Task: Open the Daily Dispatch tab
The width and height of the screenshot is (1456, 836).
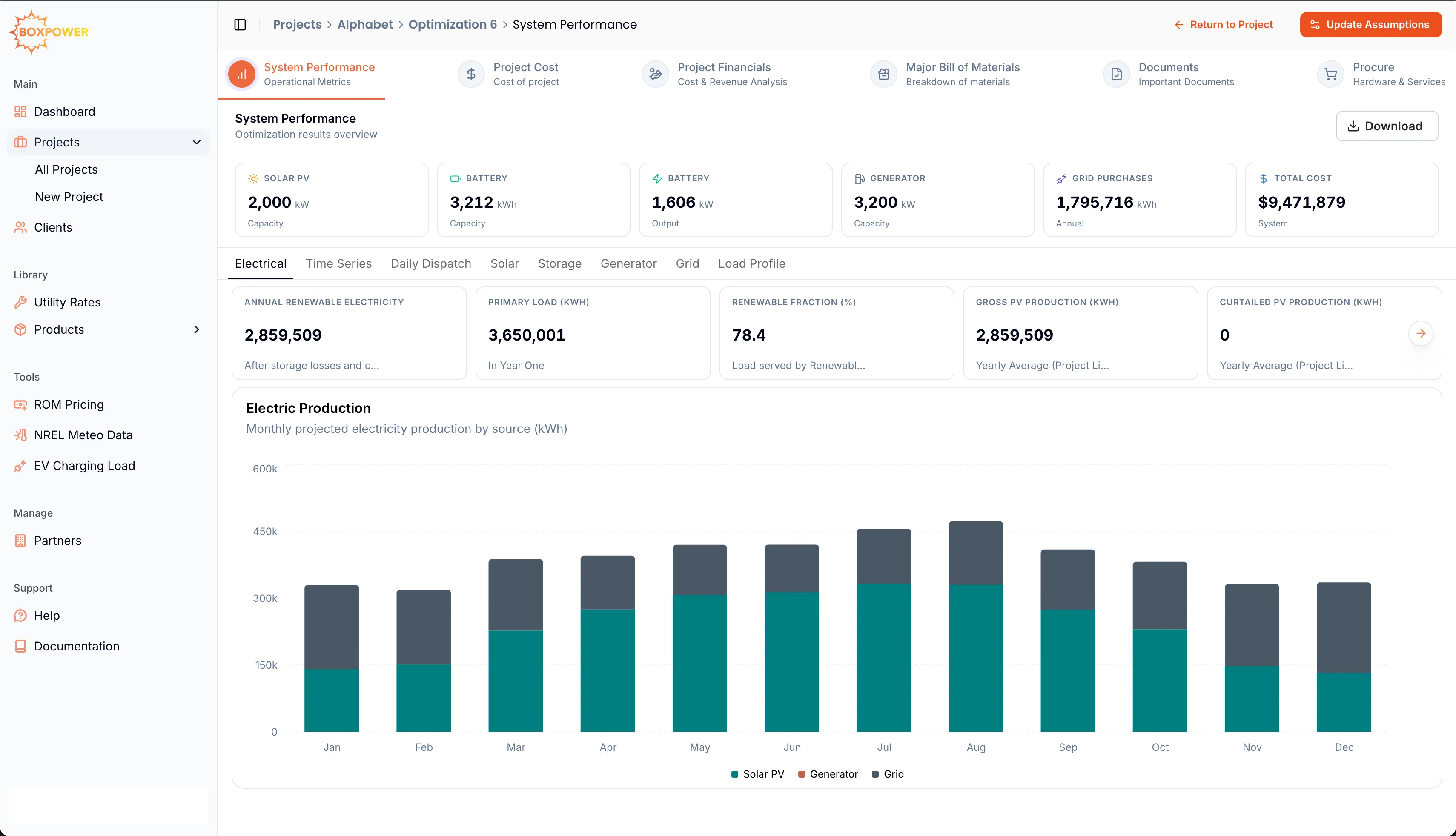Action: (431, 263)
